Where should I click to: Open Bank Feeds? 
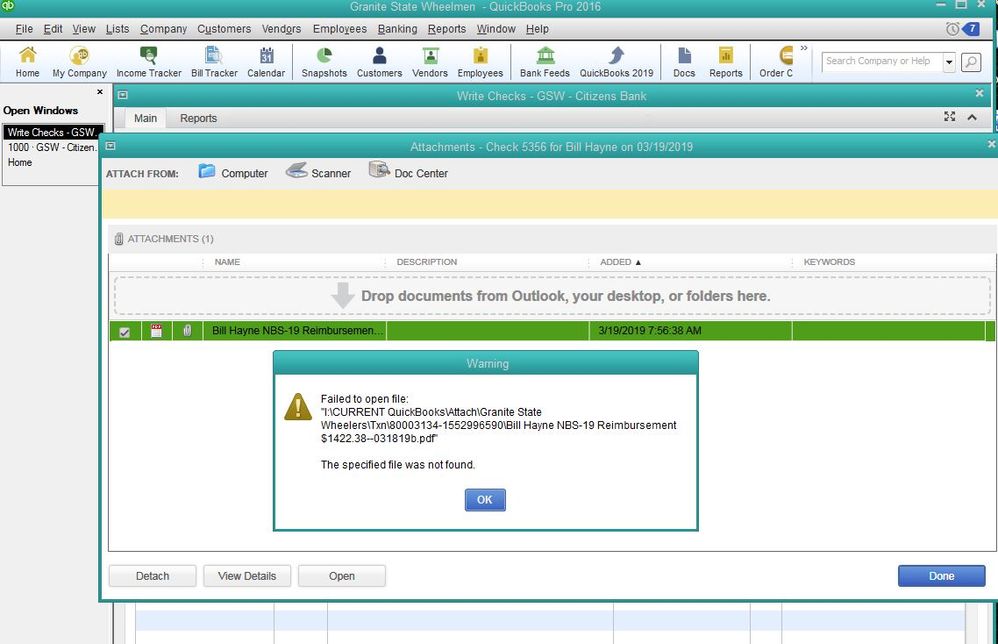pos(545,62)
